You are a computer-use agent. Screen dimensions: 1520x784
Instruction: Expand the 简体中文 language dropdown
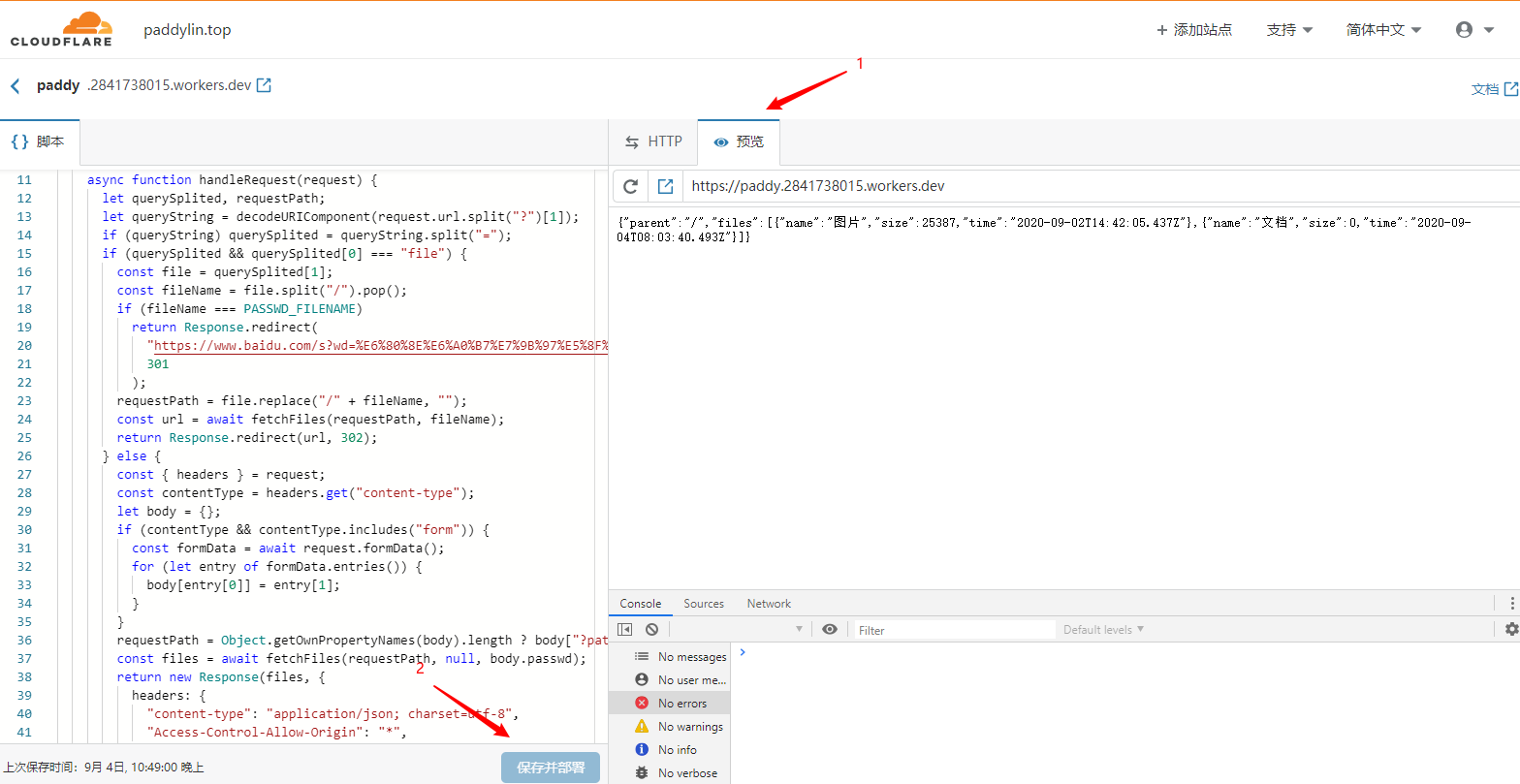coord(1383,30)
